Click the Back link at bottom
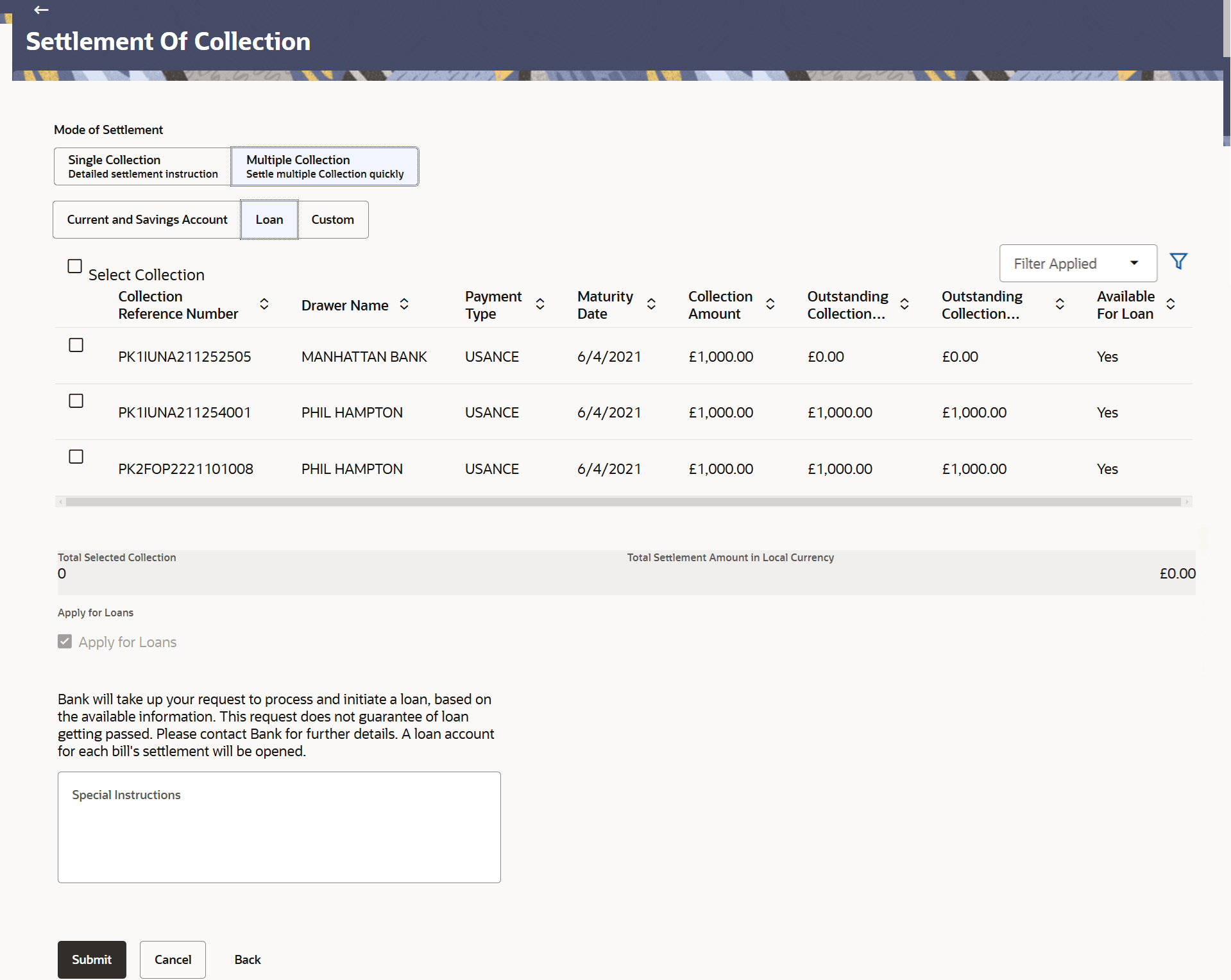Image resolution: width=1231 pixels, height=980 pixels. [248, 959]
